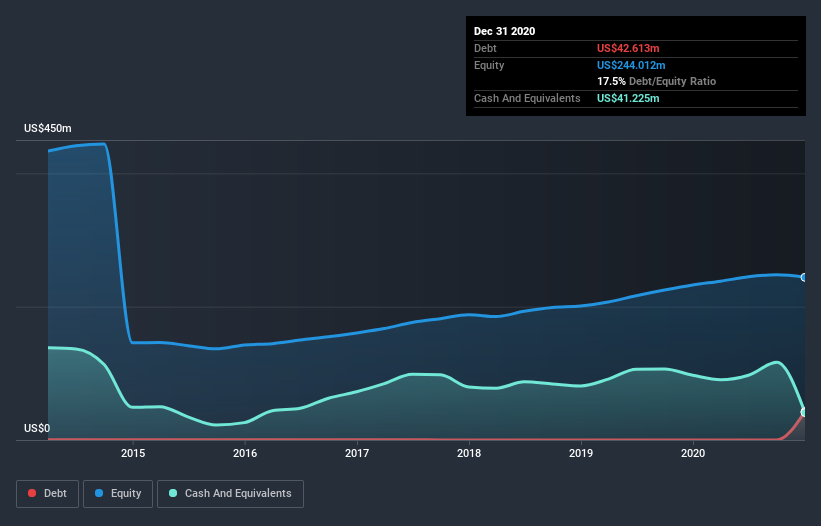
Task: Toggle Cash And Equivalents legend button
Action: pyautogui.click(x=230, y=494)
